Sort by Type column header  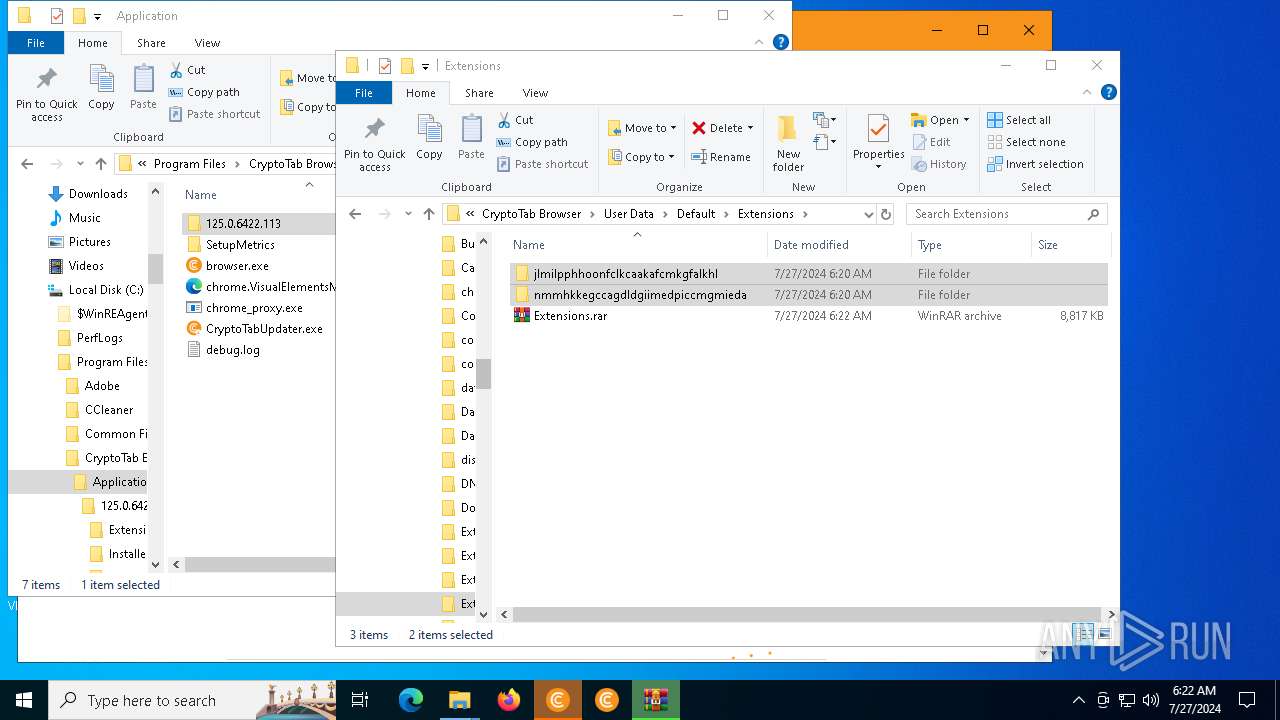[x=971, y=245]
